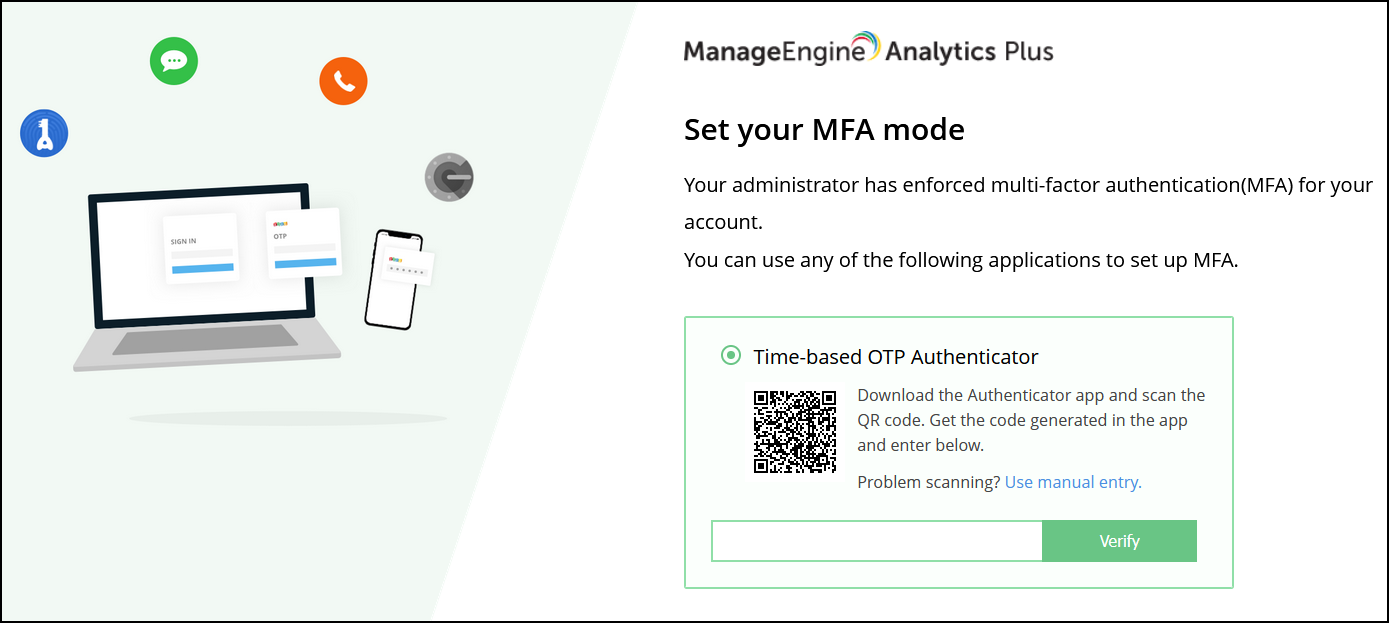Click the OTP card illustration
Image resolution: width=1389 pixels, height=623 pixels.
tap(304, 242)
